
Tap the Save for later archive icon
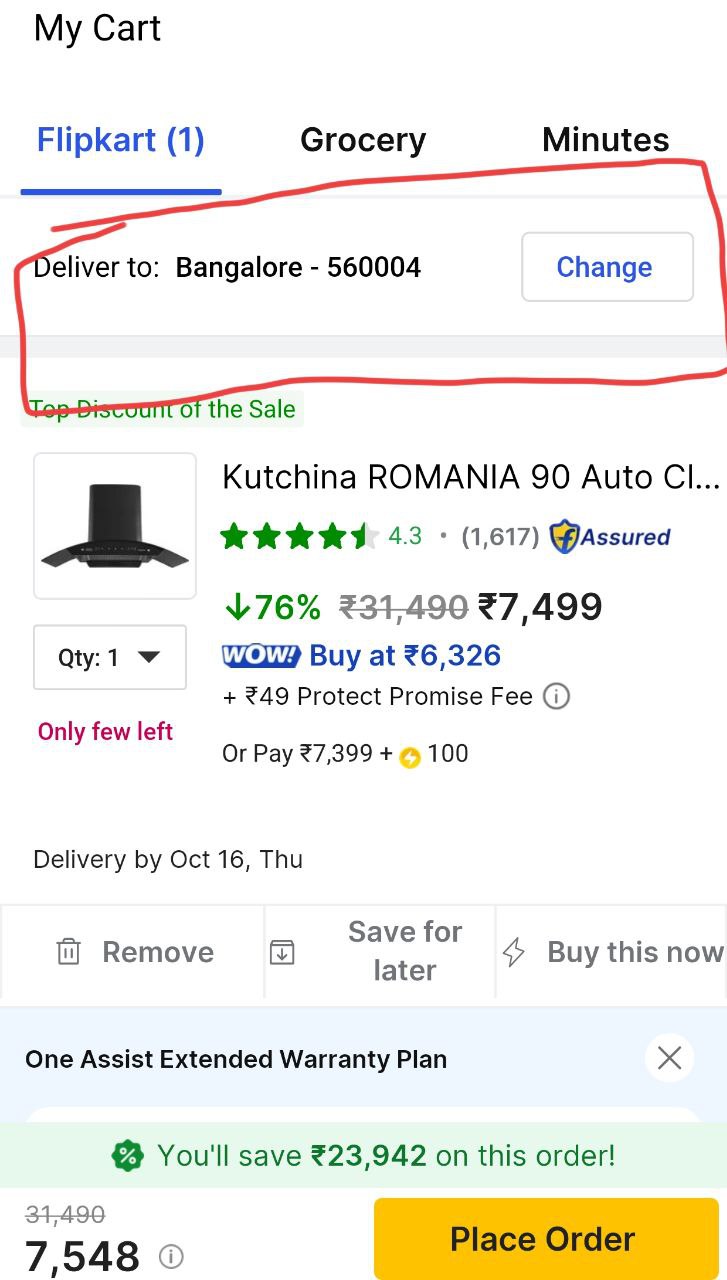282,952
